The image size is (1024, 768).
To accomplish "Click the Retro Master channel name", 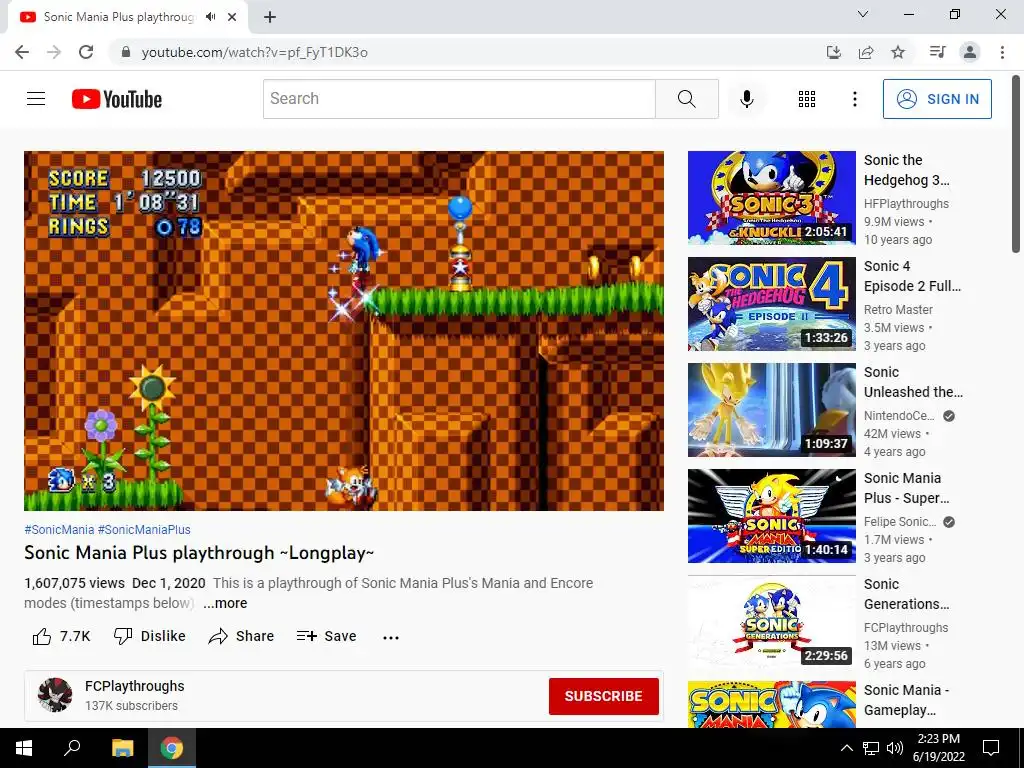I will click(x=898, y=310).
